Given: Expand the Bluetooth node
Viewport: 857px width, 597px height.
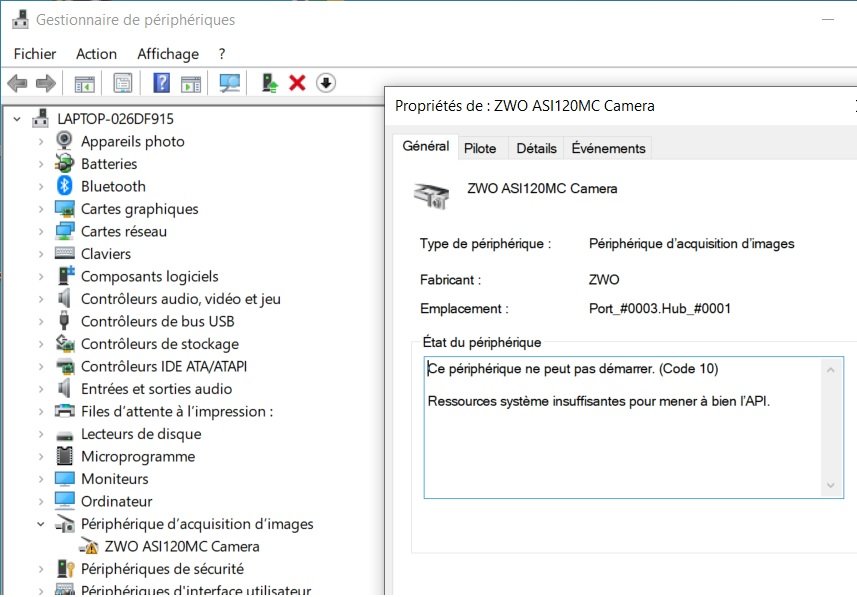Looking at the screenshot, I should coord(40,186).
